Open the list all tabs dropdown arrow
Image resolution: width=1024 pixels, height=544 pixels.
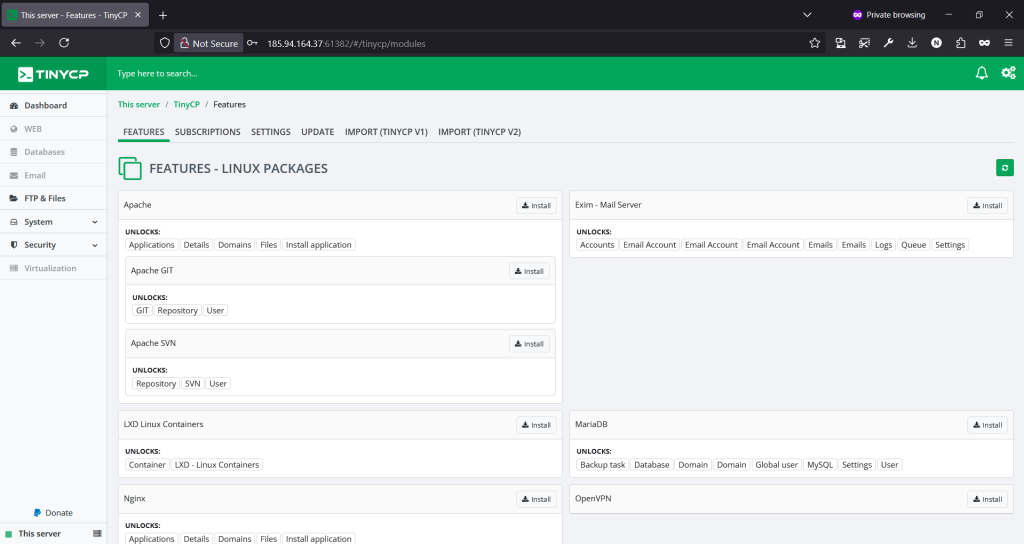[807, 15]
